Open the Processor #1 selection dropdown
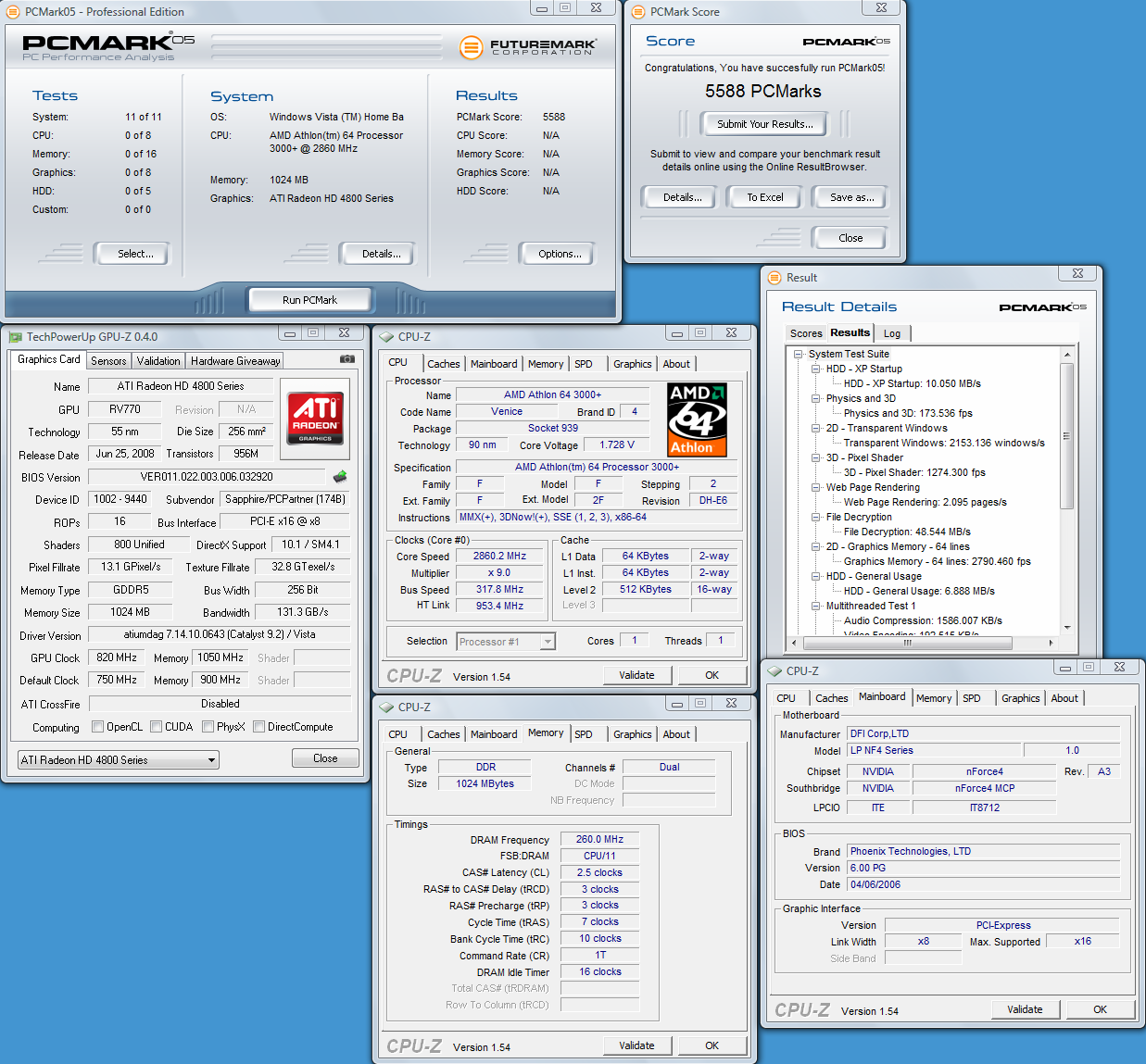The width and height of the screenshot is (1146, 1064). coord(506,642)
